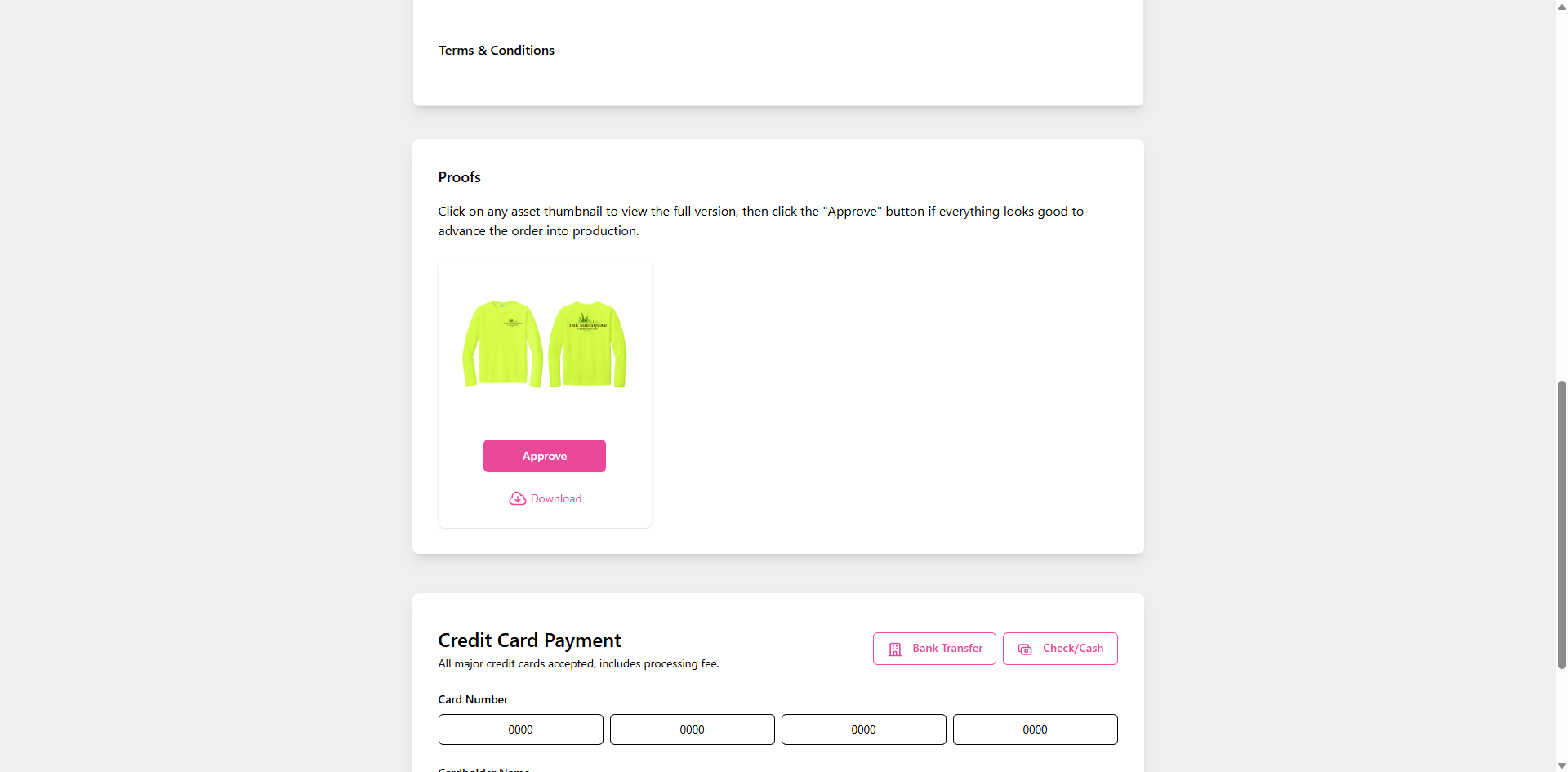Click the third card number field
This screenshot has height=772, width=1568.
coord(864,730)
